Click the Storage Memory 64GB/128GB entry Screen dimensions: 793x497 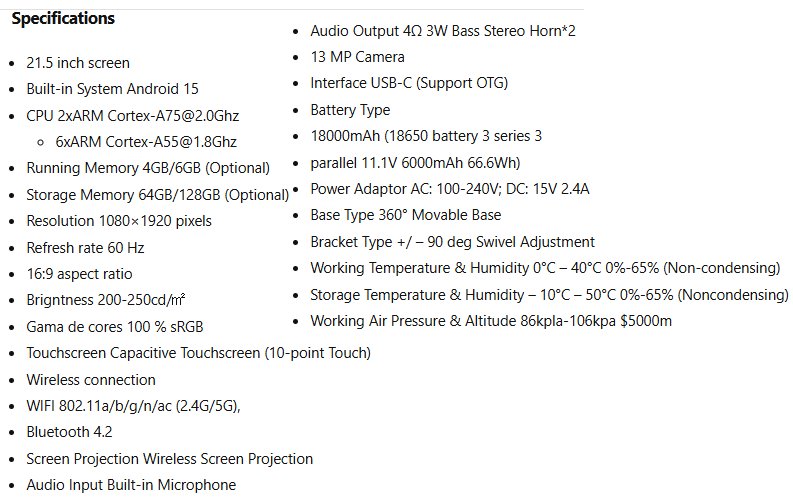(x=157, y=195)
